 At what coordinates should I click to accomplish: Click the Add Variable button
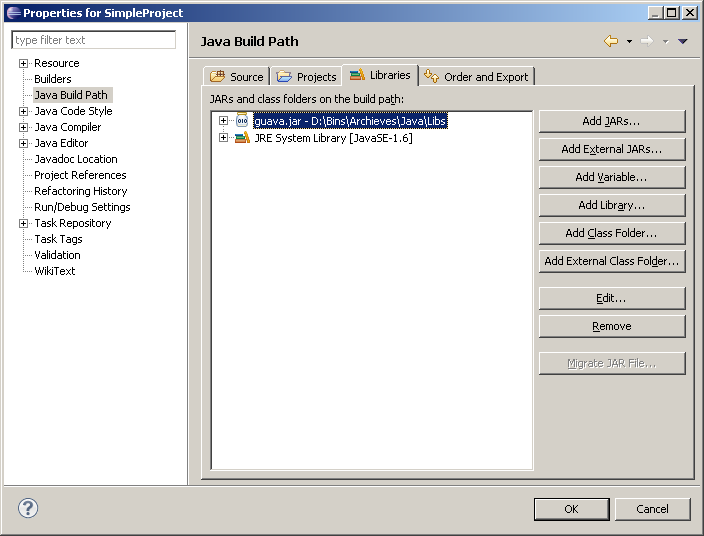612,177
